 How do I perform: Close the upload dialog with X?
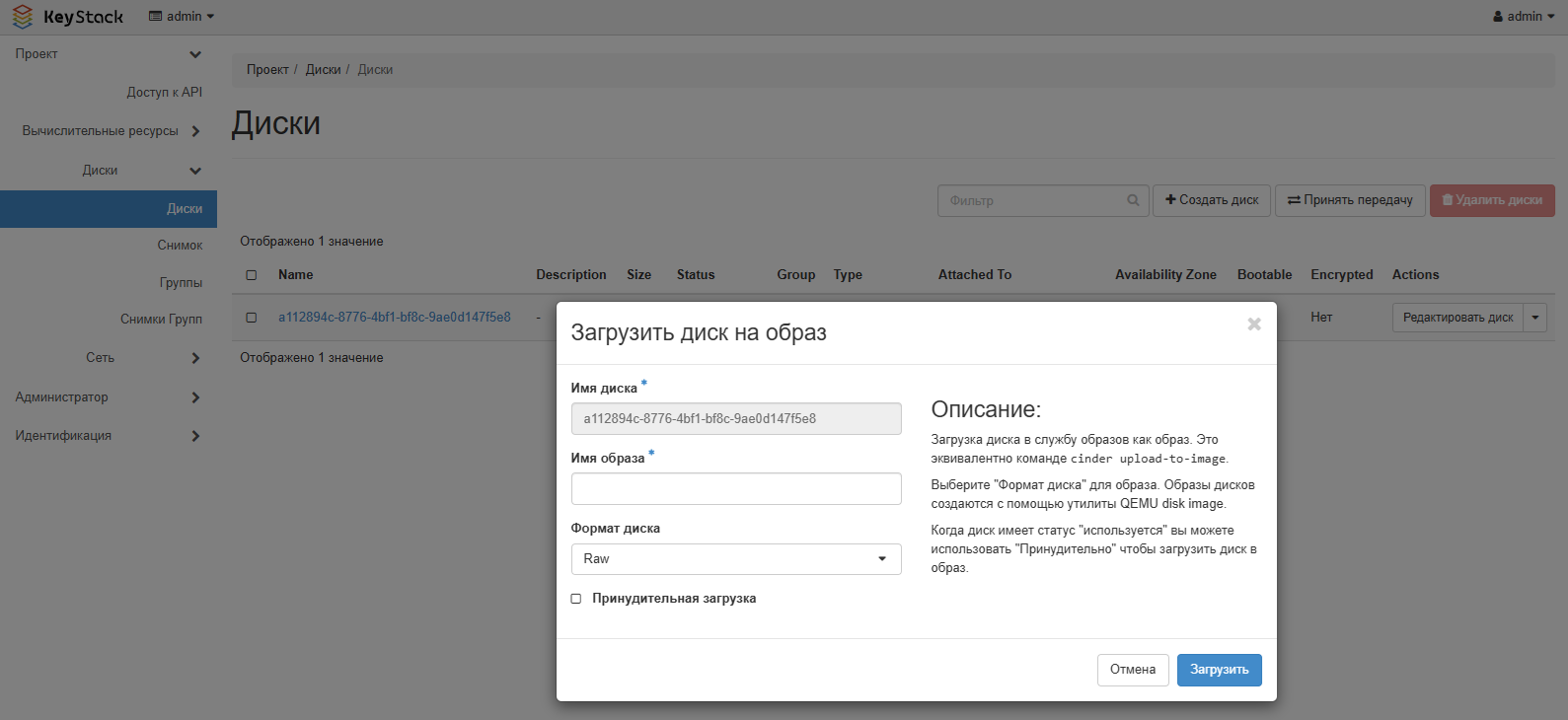click(x=1253, y=324)
